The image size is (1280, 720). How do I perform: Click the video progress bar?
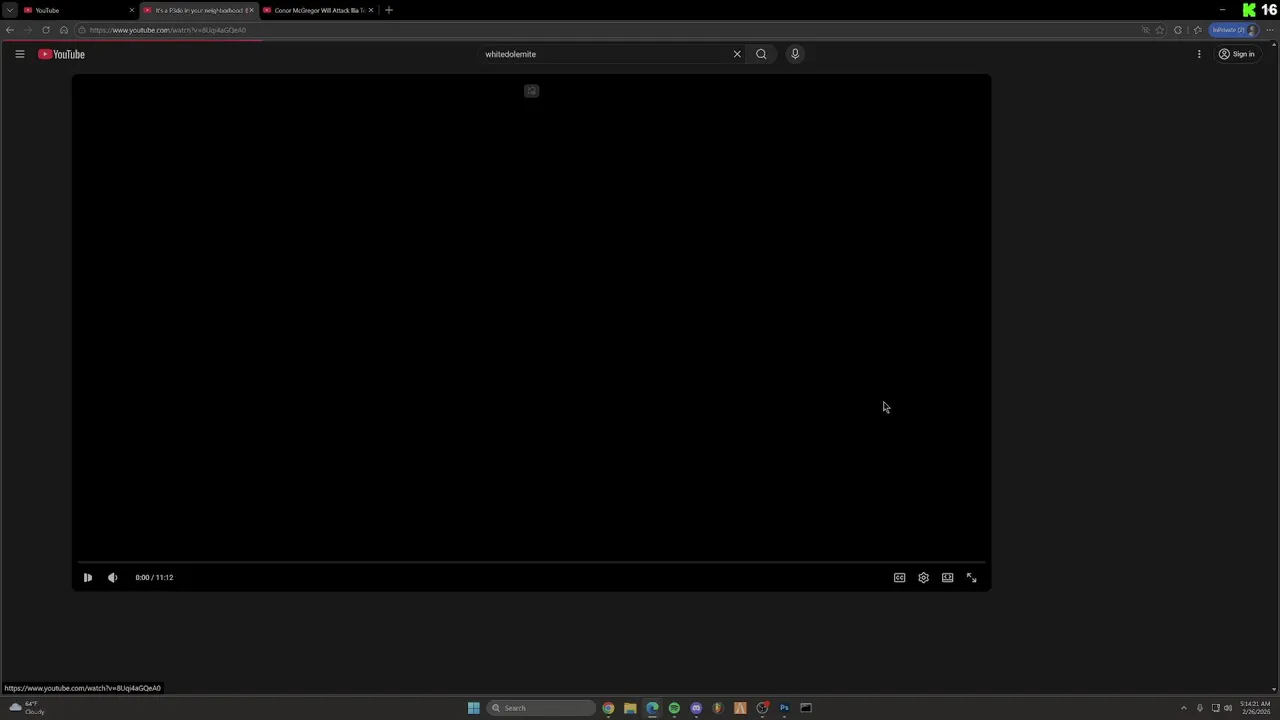[531, 562]
